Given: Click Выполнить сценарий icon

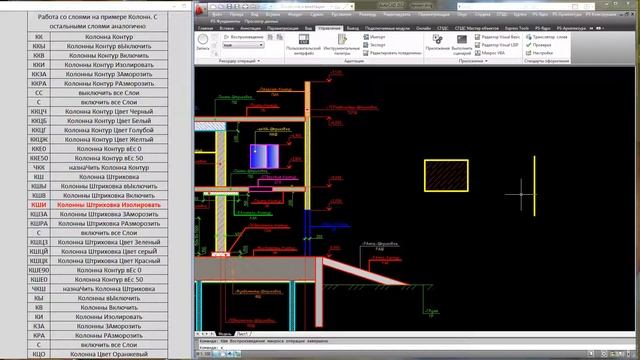Looking at the screenshot, I should click(462, 44).
